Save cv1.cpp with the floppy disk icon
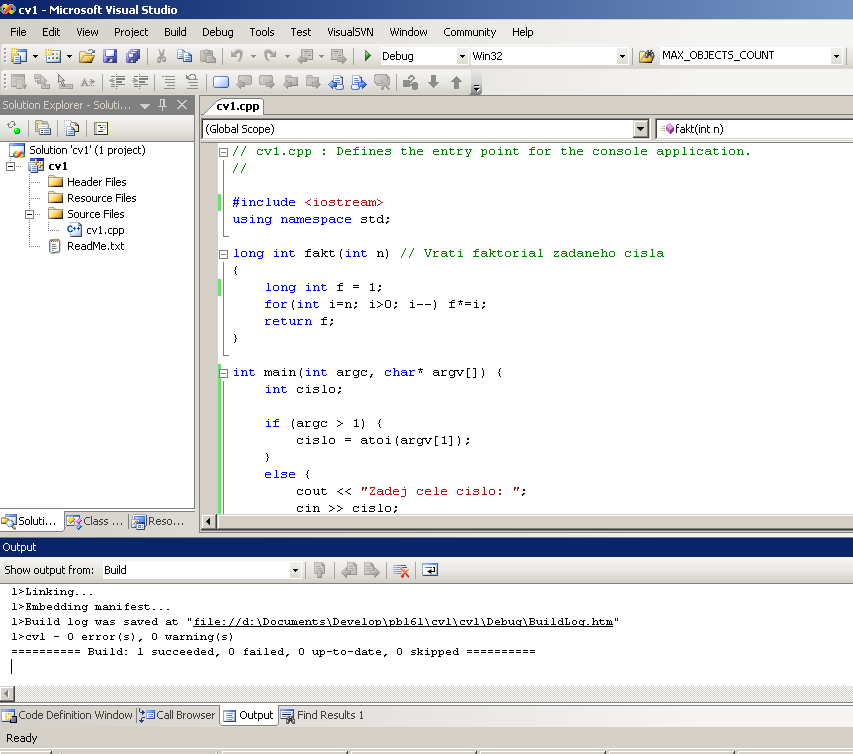 pyautogui.click(x=110, y=56)
